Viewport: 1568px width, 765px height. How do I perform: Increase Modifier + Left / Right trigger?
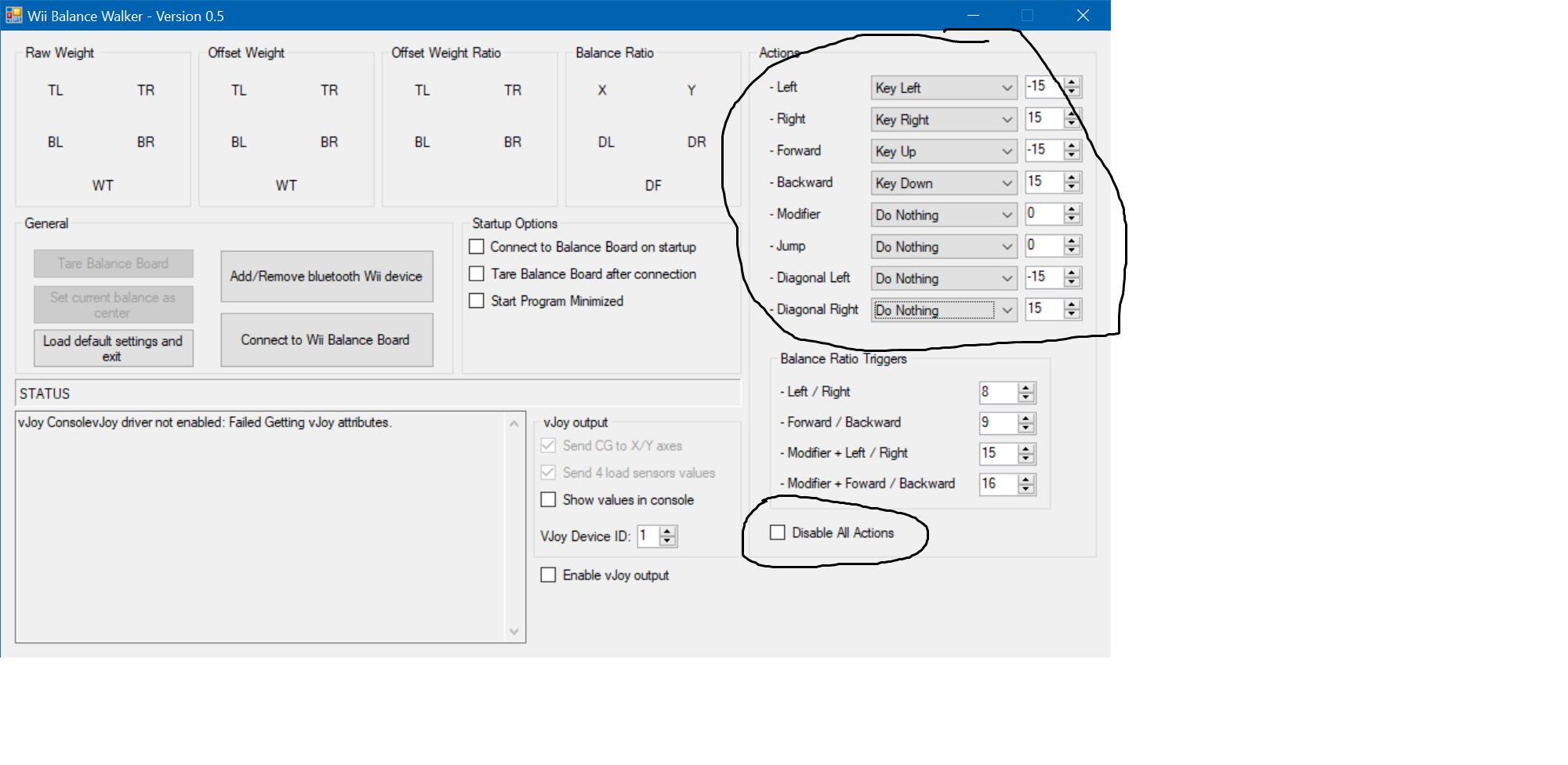pos(1025,448)
